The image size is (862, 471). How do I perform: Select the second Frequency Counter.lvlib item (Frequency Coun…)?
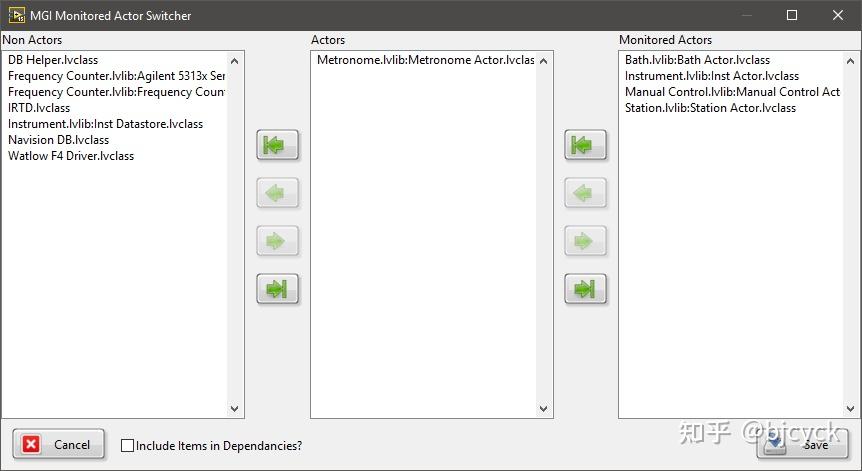(116, 92)
